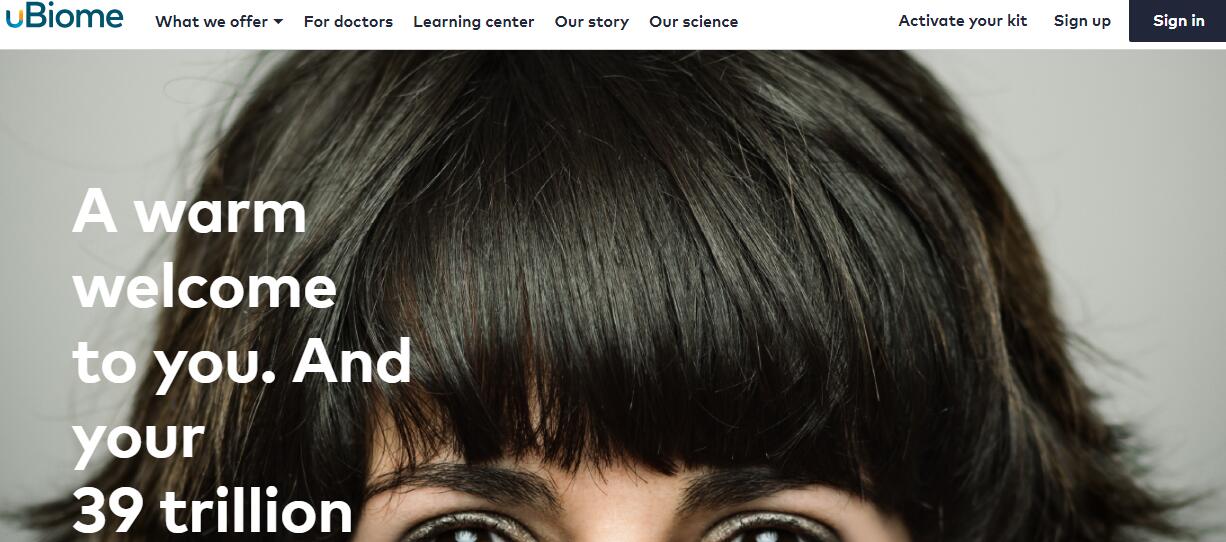1226x542 pixels.
Task: Open the Our science link
Action: coord(693,21)
